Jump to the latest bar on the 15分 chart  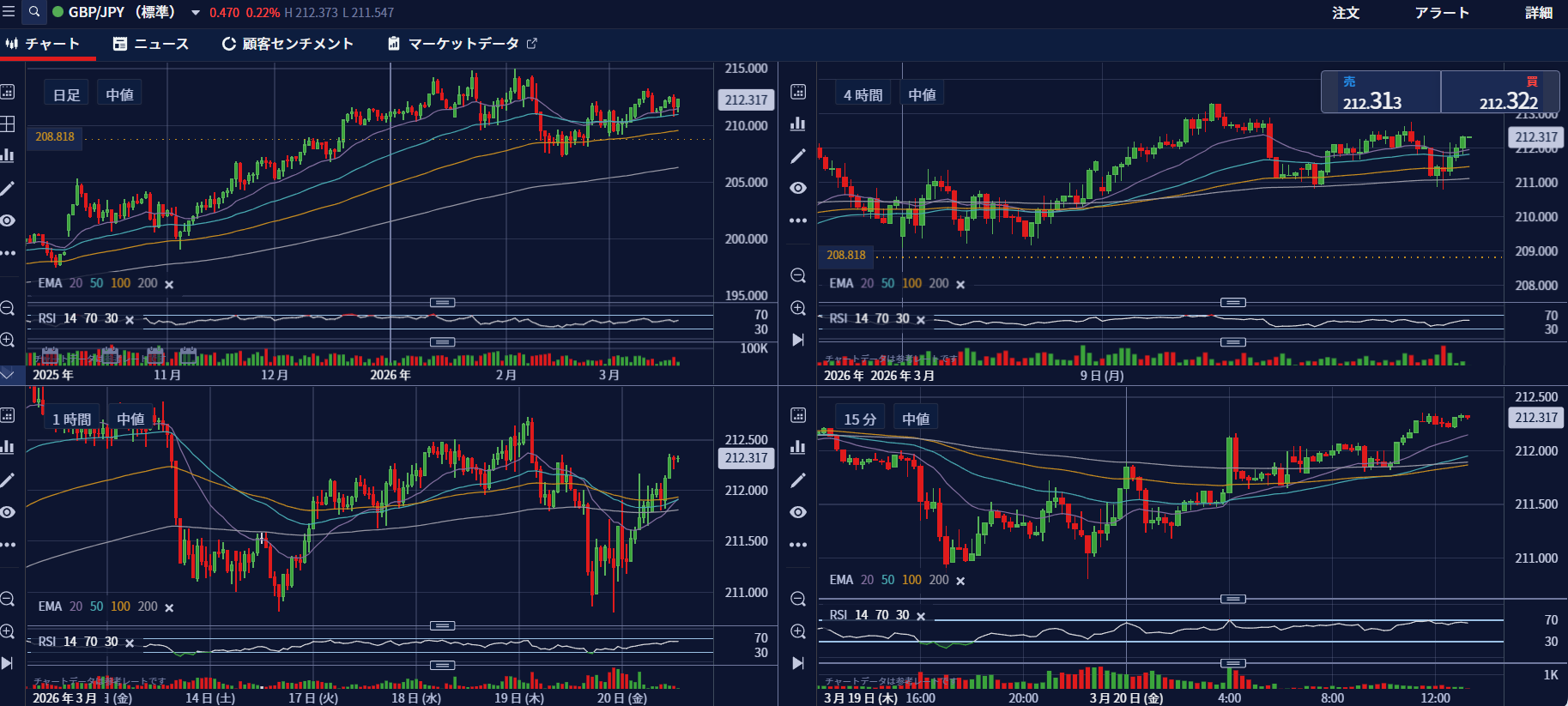pyautogui.click(x=798, y=663)
